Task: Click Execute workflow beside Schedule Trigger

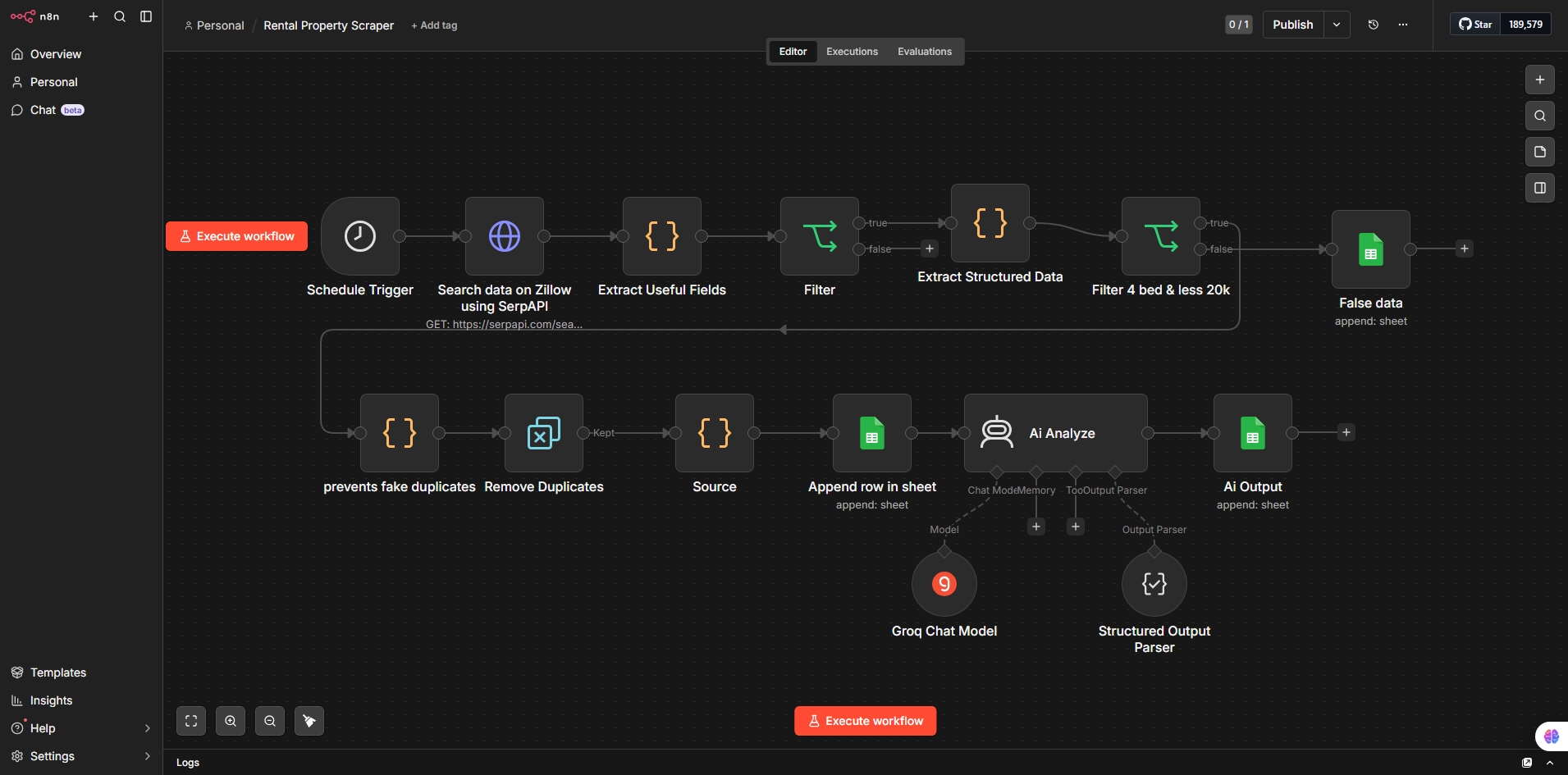Action: [x=236, y=236]
